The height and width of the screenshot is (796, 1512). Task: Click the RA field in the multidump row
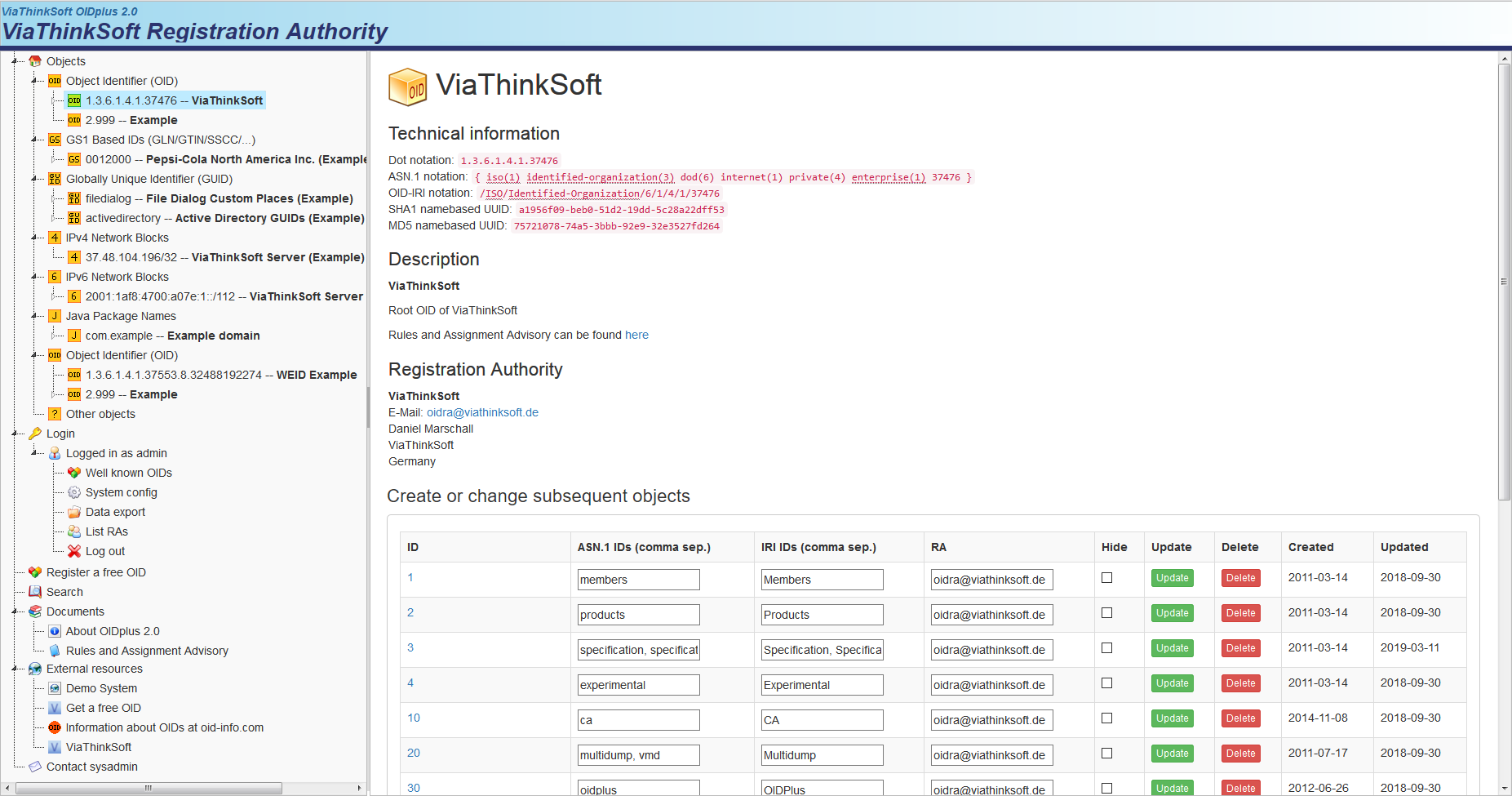[x=992, y=755]
